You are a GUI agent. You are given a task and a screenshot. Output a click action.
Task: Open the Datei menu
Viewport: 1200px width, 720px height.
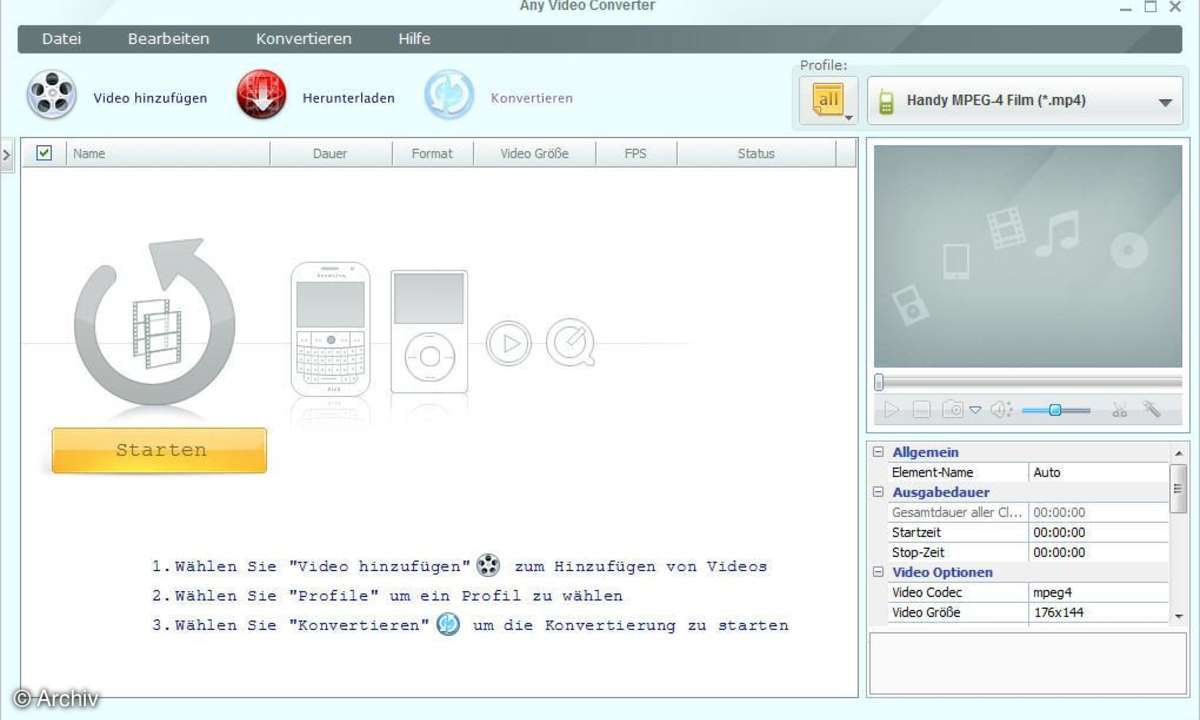coord(62,39)
